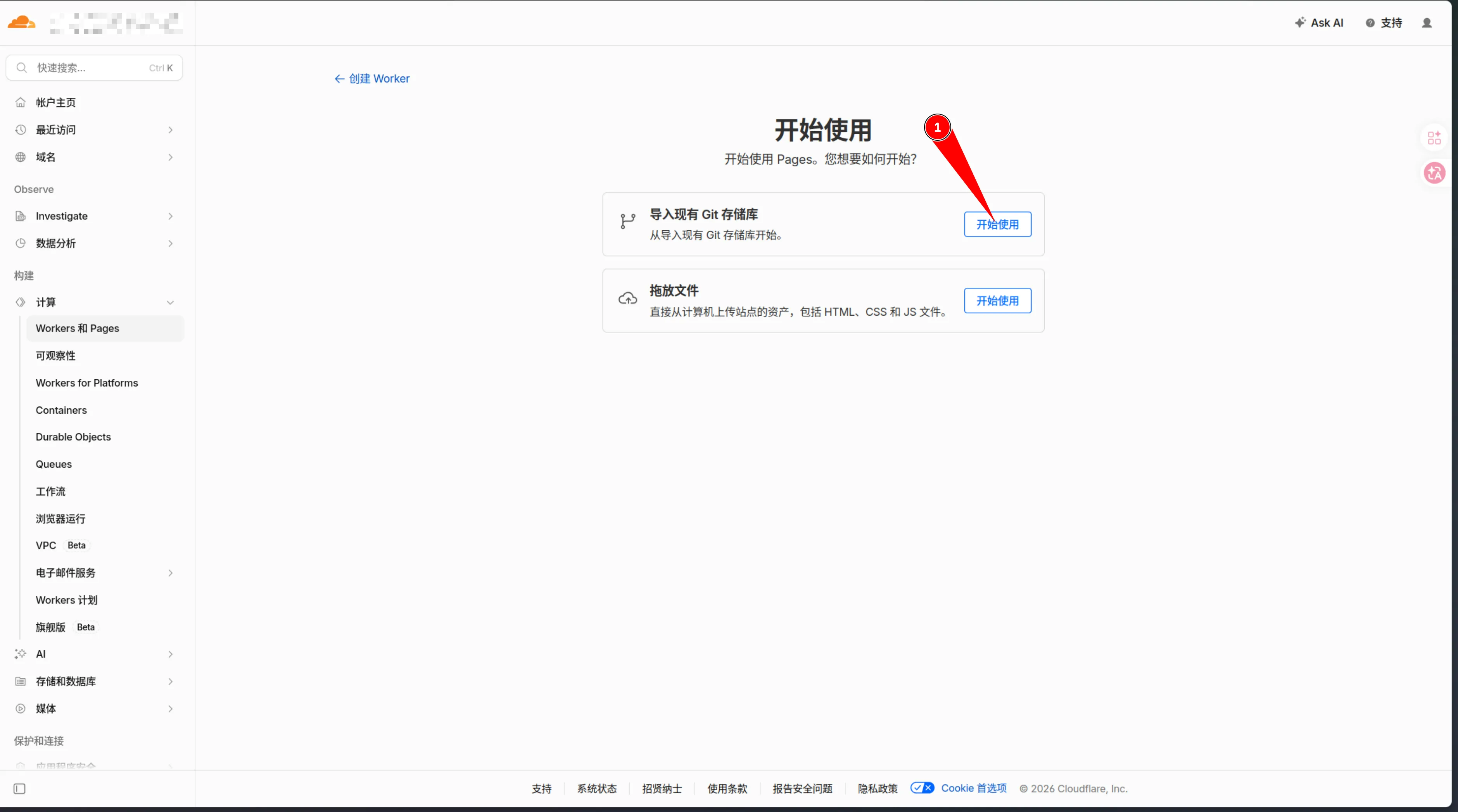Click 开始使用 for 拖放文件
1458x812 pixels.
coord(997,301)
